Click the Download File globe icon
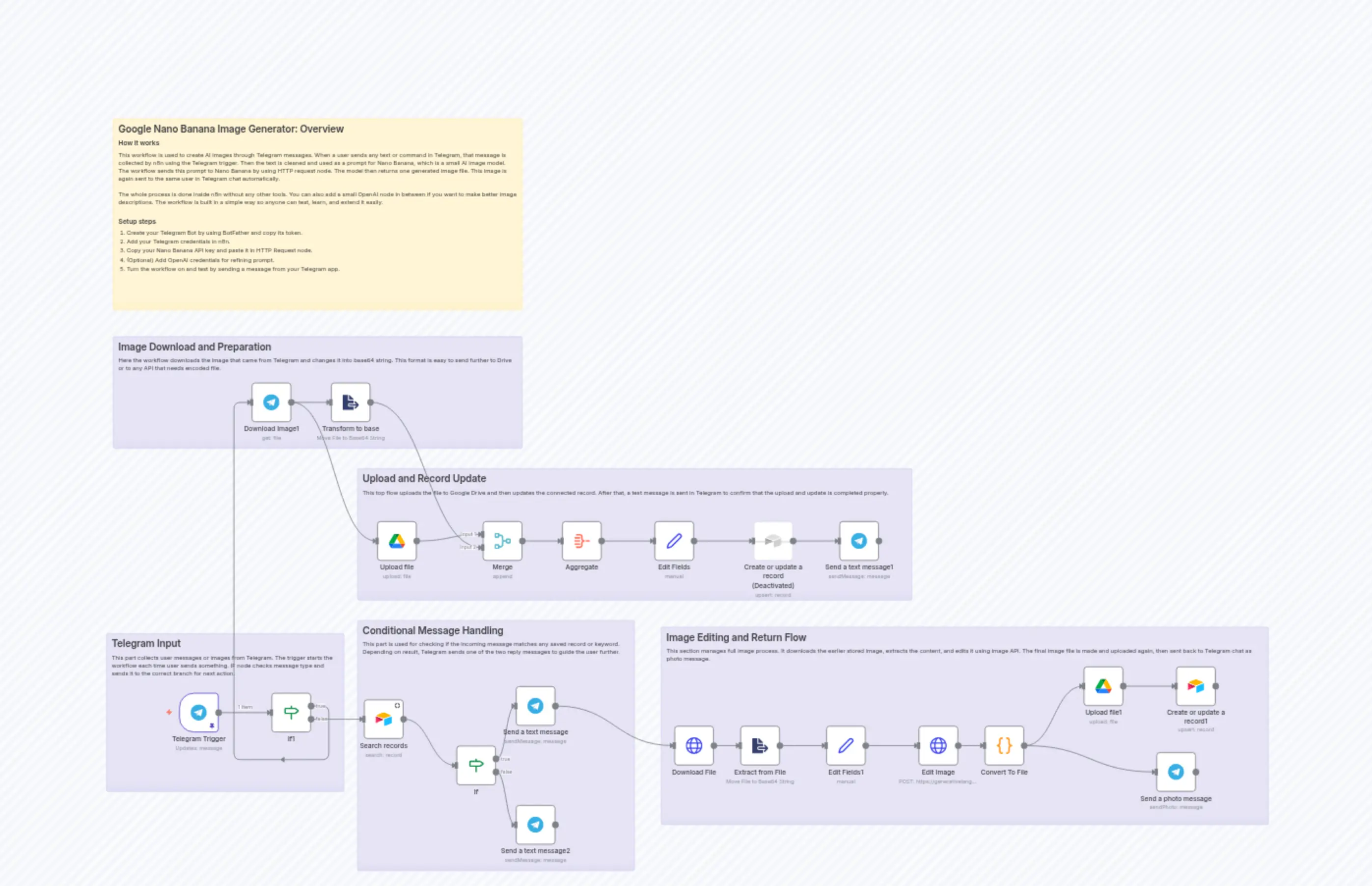 point(694,746)
